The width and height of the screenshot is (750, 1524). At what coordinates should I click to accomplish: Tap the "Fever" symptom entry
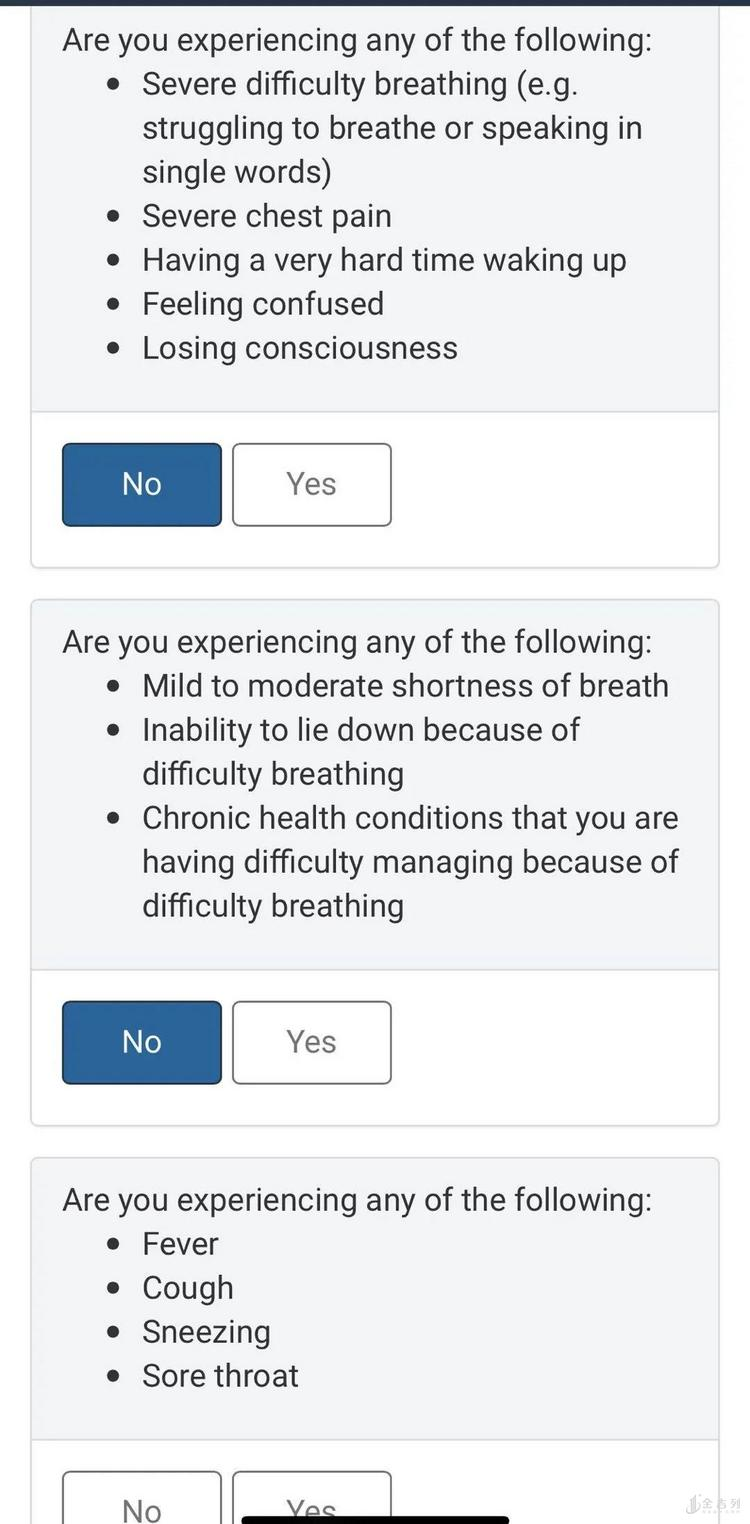[180, 1244]
